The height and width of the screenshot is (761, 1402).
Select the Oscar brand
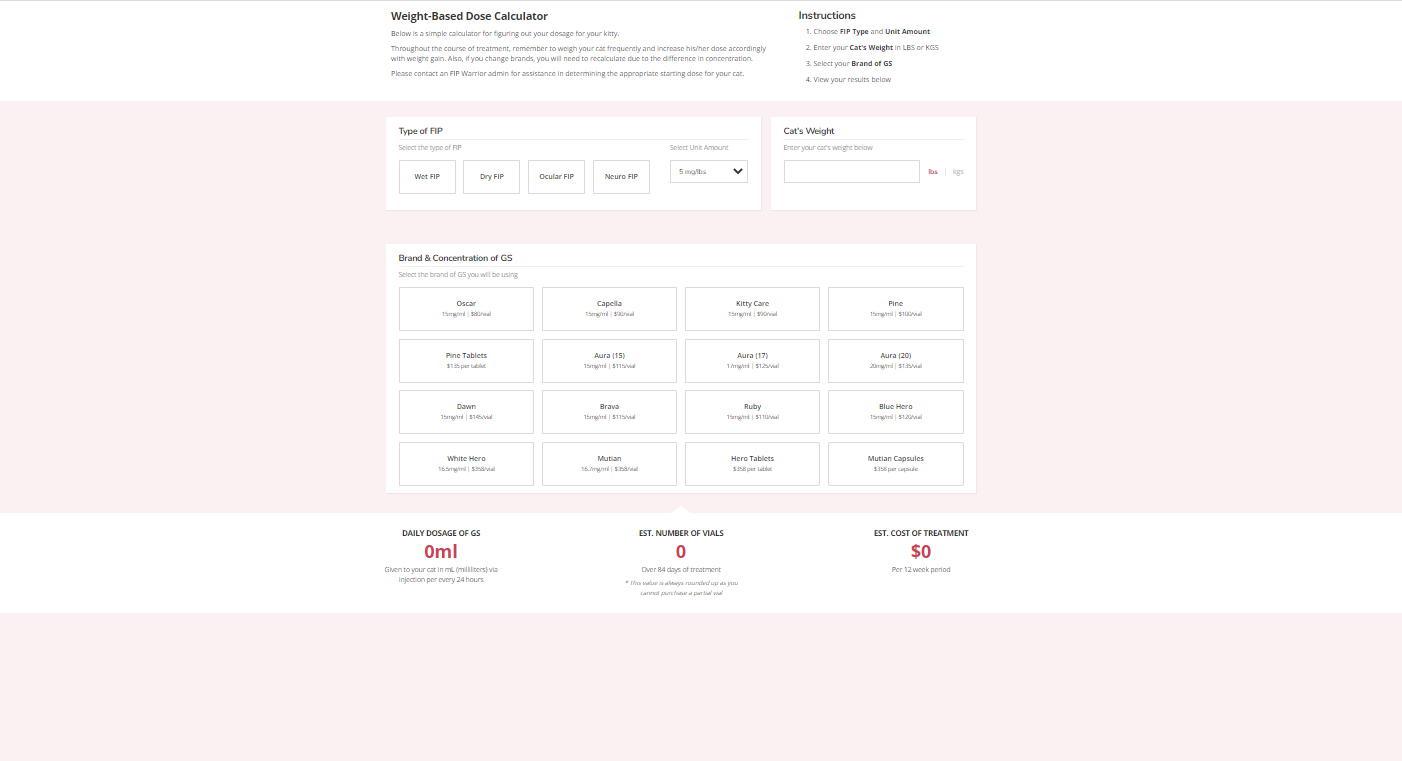tap(466, 309)
